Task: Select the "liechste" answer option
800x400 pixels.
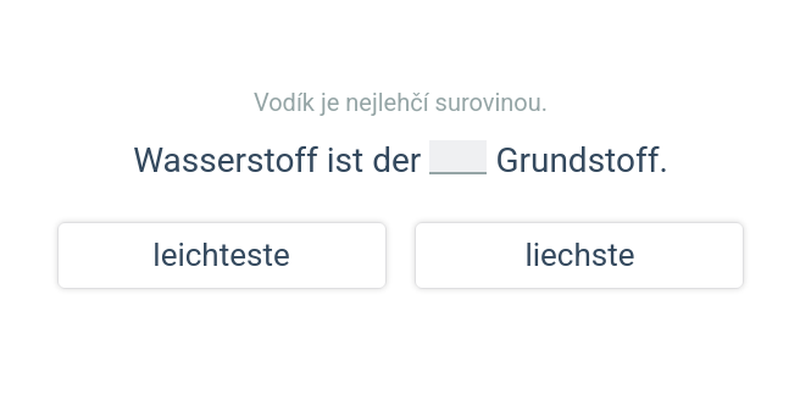Action: click(x=579, y=256)
